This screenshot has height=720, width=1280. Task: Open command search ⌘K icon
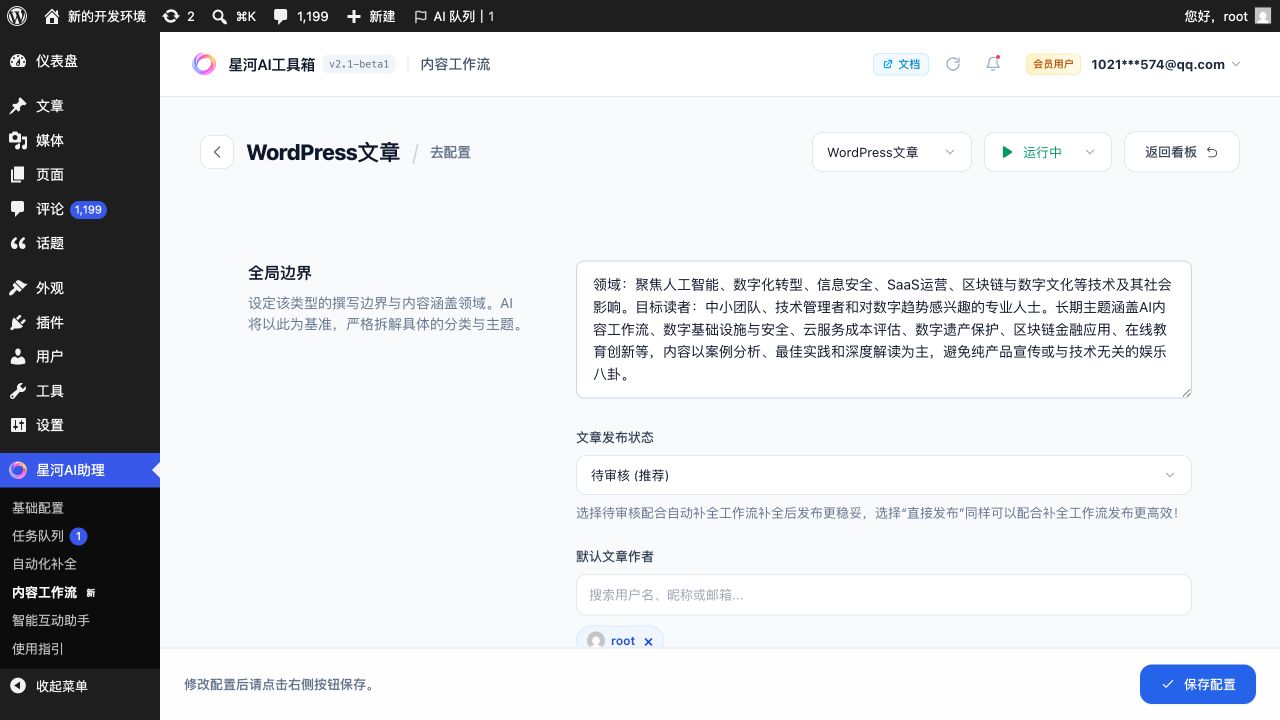click(234, 16)
